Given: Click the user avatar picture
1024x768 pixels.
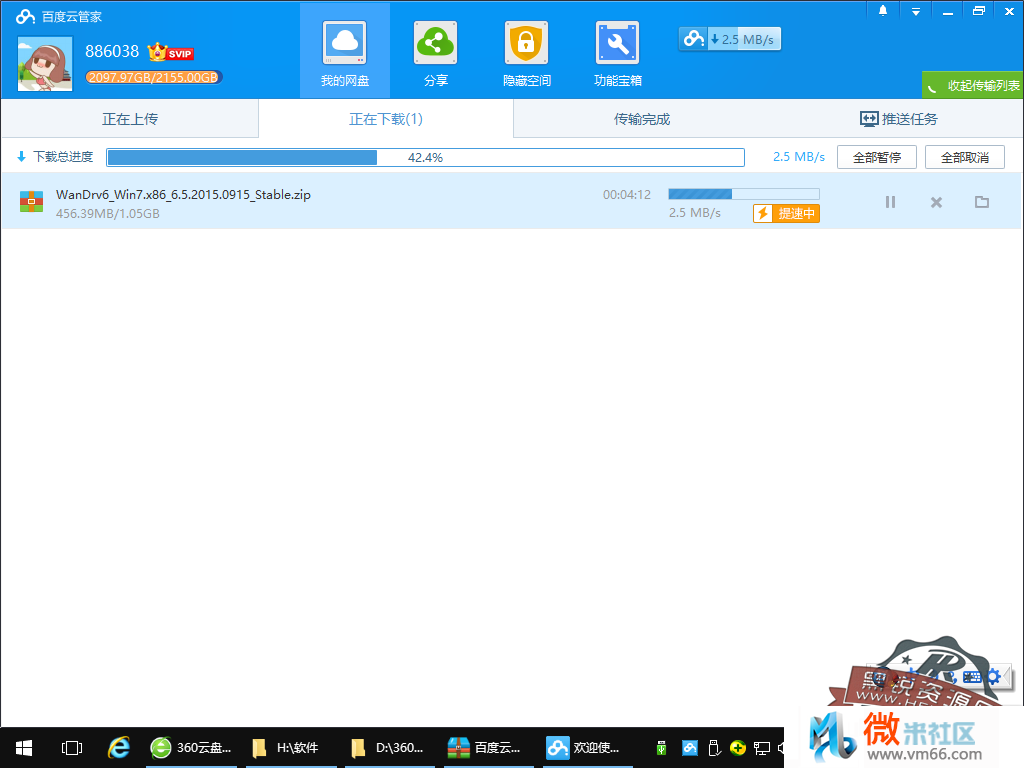Looking at the screenshot, I should (45, 63).
